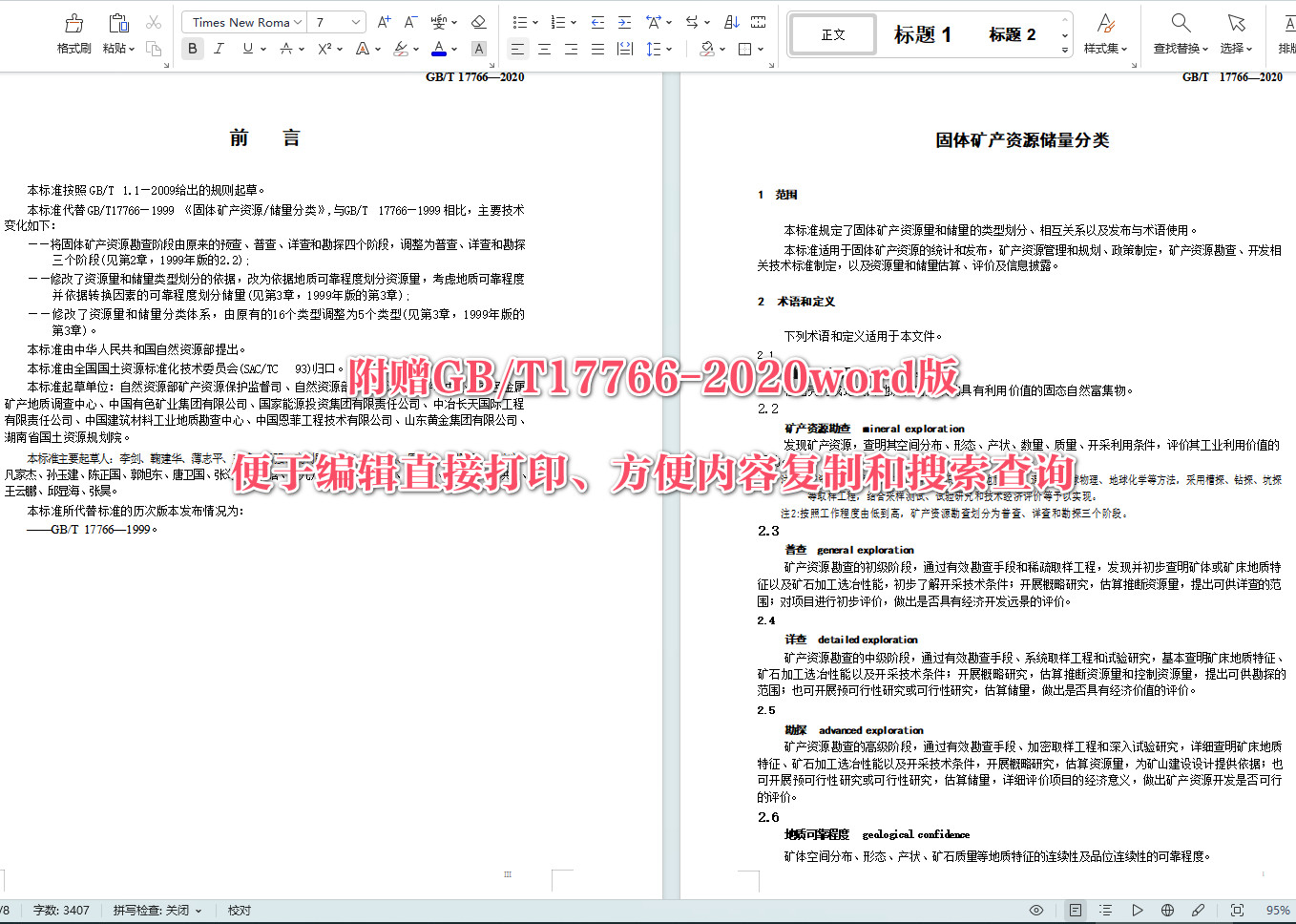
Task: Click the copy icon below the scissors
Action: coord(153,50)
